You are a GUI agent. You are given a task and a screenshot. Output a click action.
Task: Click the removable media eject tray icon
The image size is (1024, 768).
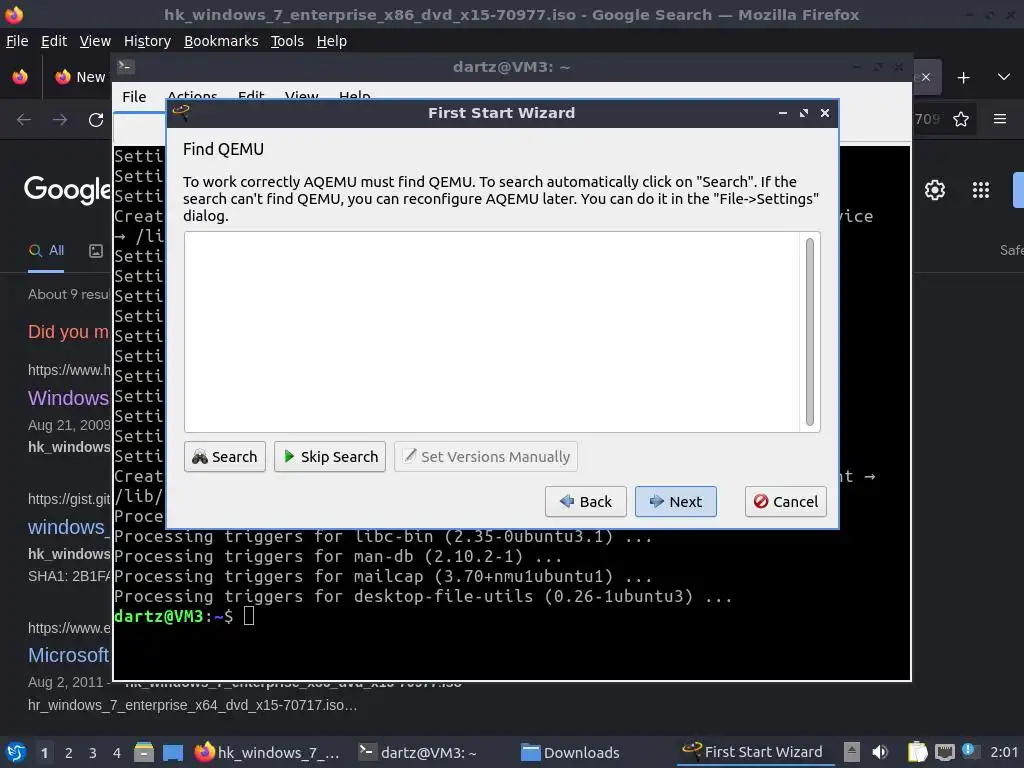(x=852, y=752)
